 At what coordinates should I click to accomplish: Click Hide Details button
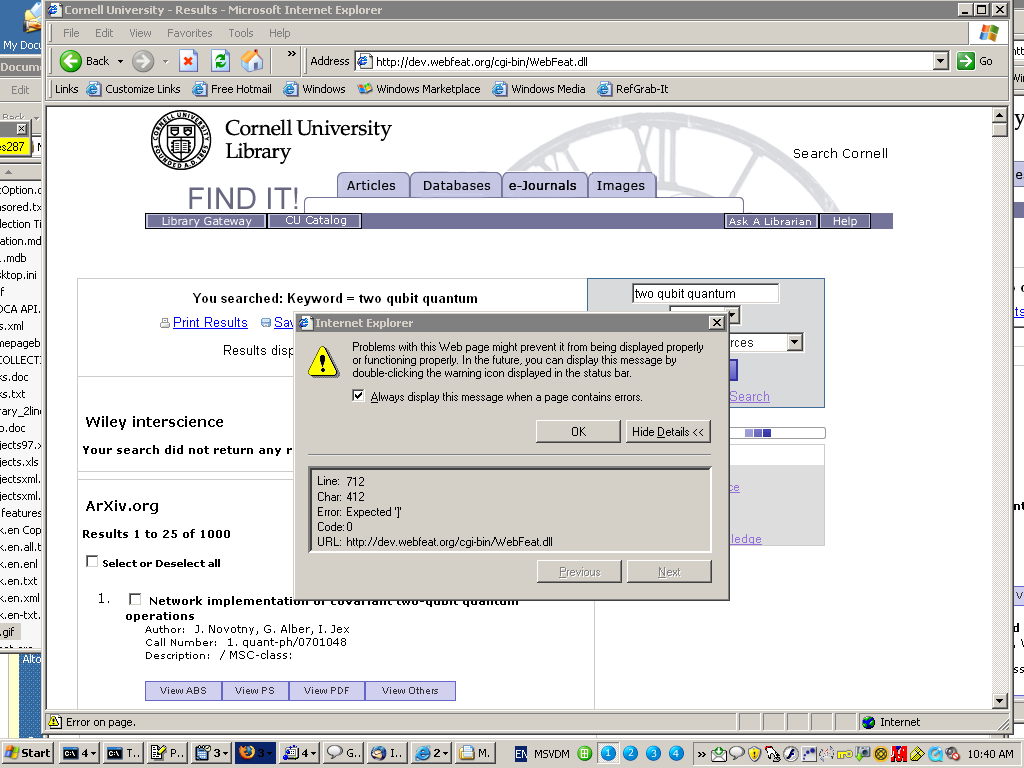pyautogui.click(x=668, y=432)
